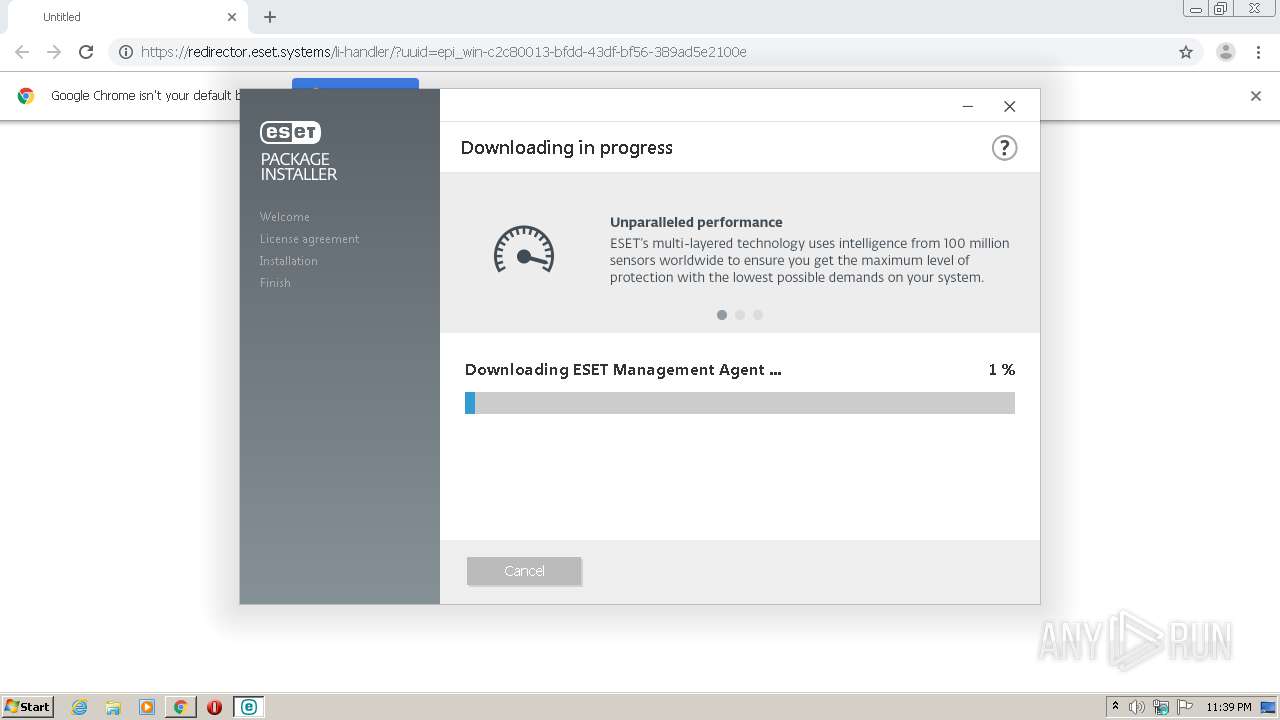Cancel the ESET download
1280x720 pixels.
pos(524,571)
